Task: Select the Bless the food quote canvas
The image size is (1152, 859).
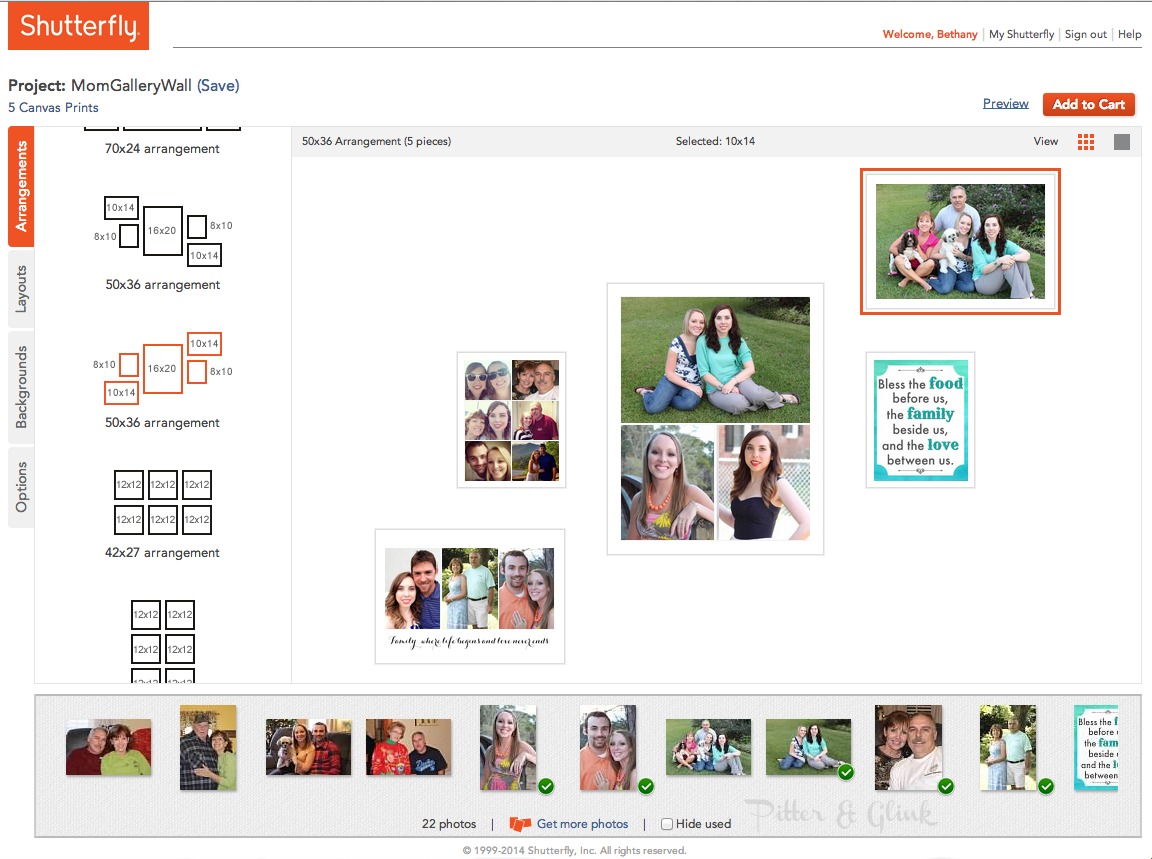Action: [919, 420]
